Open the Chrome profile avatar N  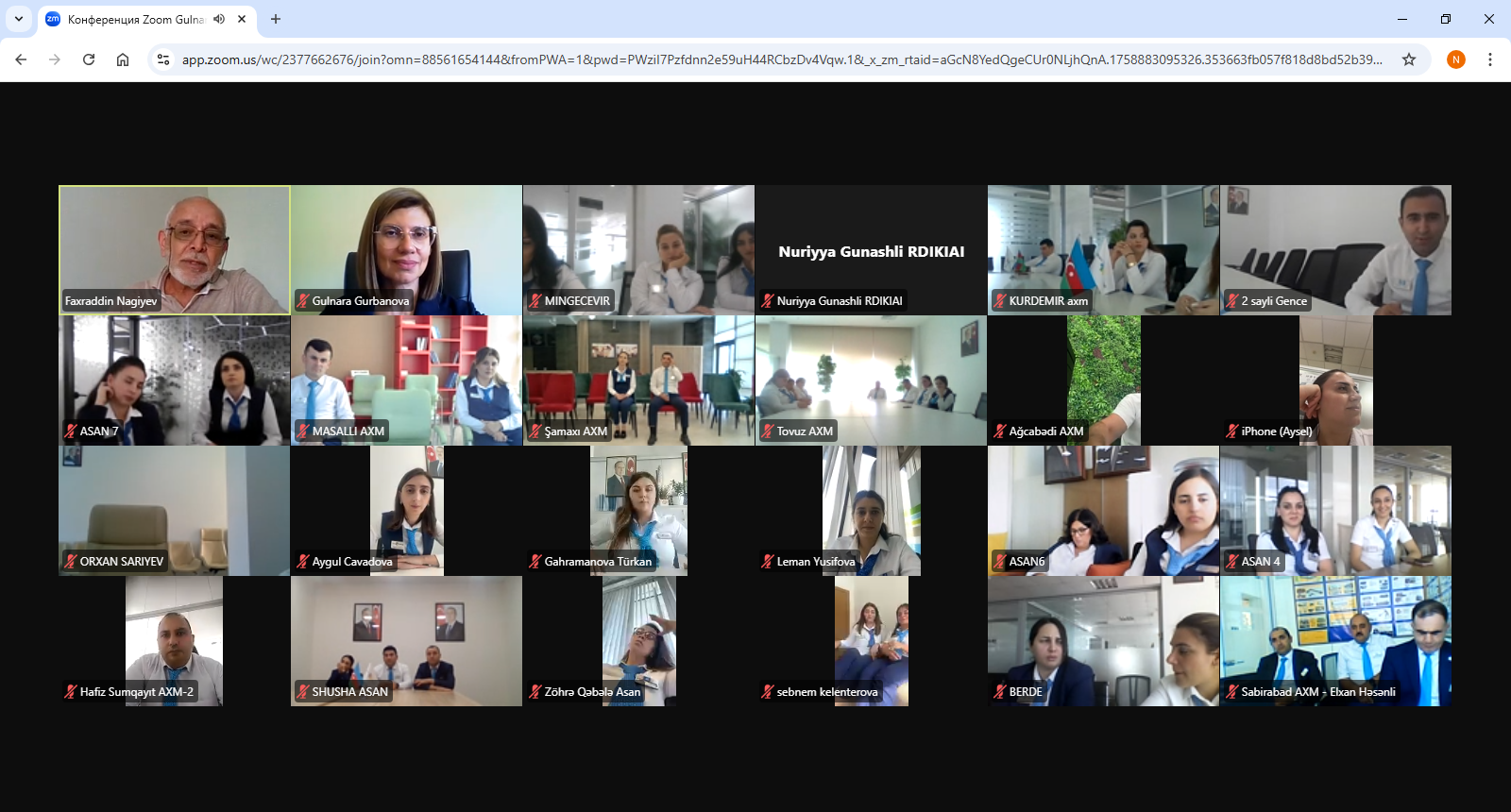click(1456, 59)
